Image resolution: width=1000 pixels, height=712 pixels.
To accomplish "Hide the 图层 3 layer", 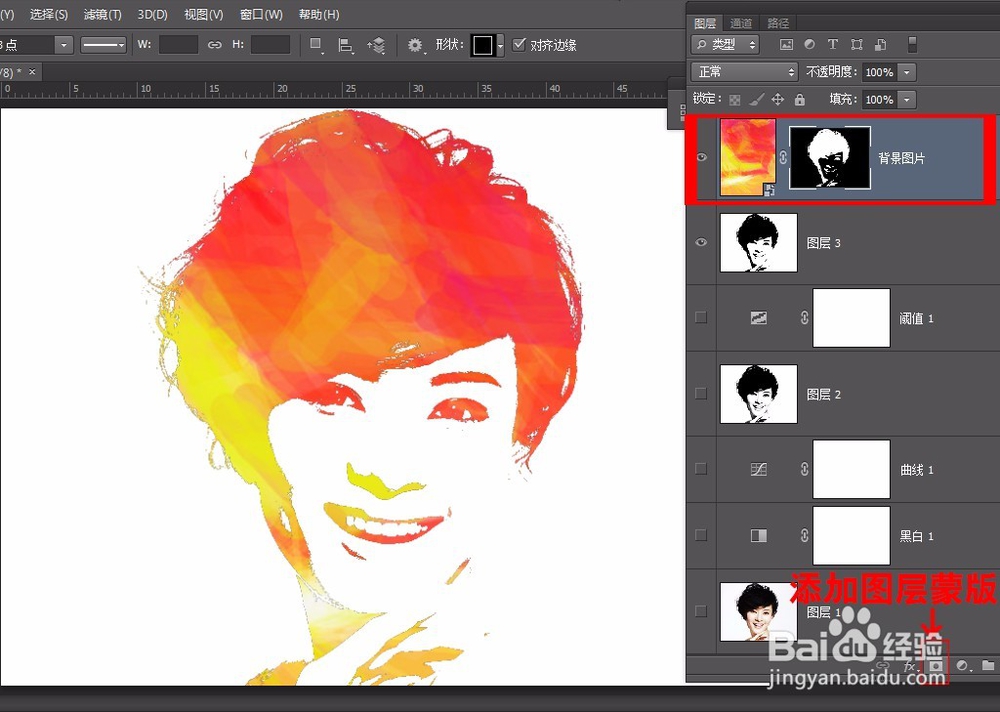I will pos(701,243).
